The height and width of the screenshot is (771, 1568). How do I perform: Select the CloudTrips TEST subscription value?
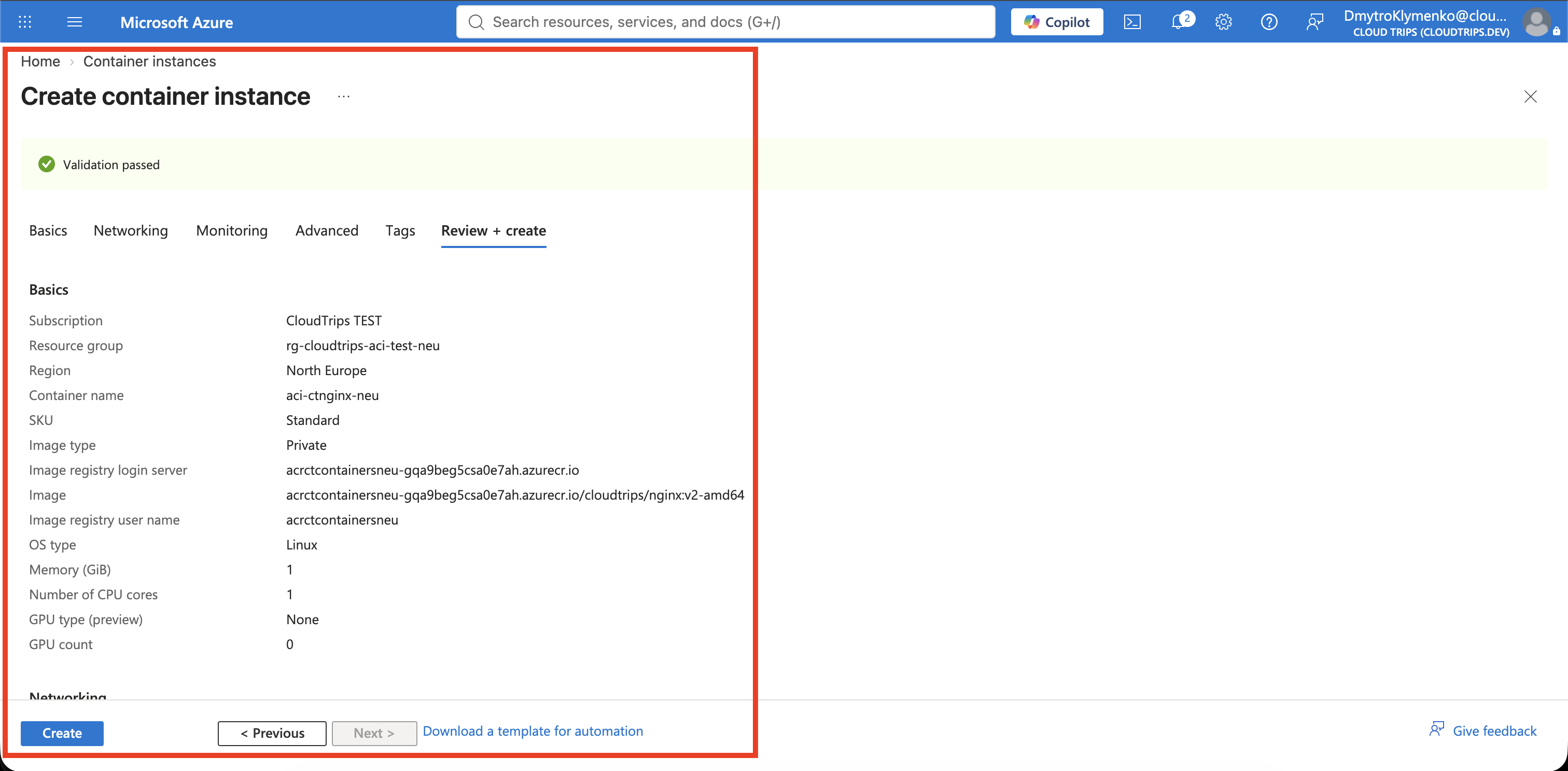334,320
